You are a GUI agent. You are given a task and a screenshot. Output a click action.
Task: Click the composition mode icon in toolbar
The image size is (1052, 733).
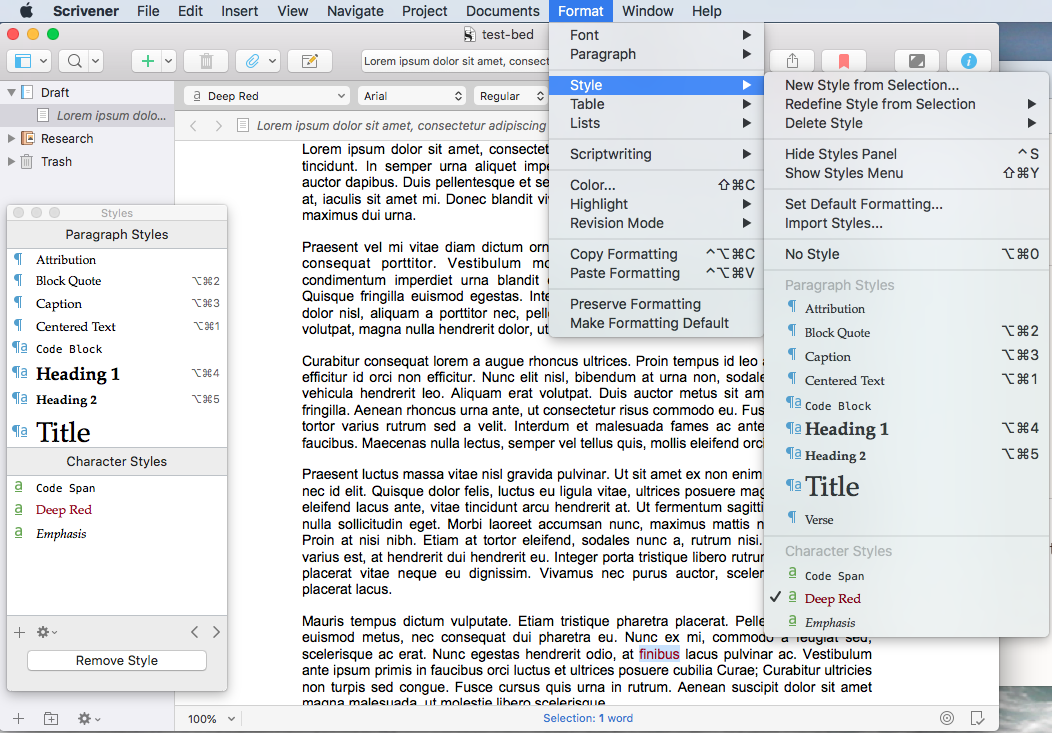916,61
